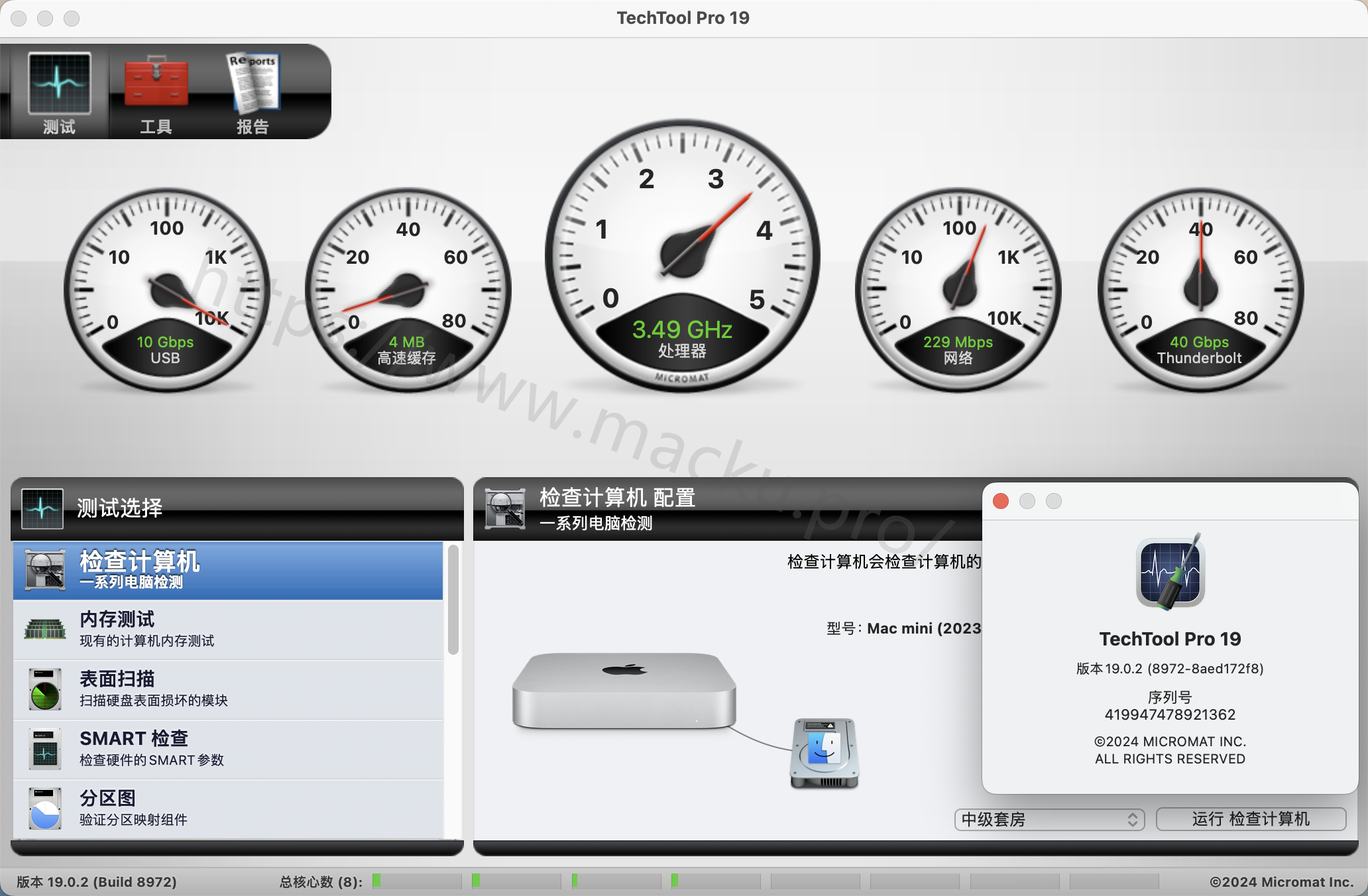Select the 内存测试 test row
The width and height of the screenshot is (1368, 896).
pos(228,630)
